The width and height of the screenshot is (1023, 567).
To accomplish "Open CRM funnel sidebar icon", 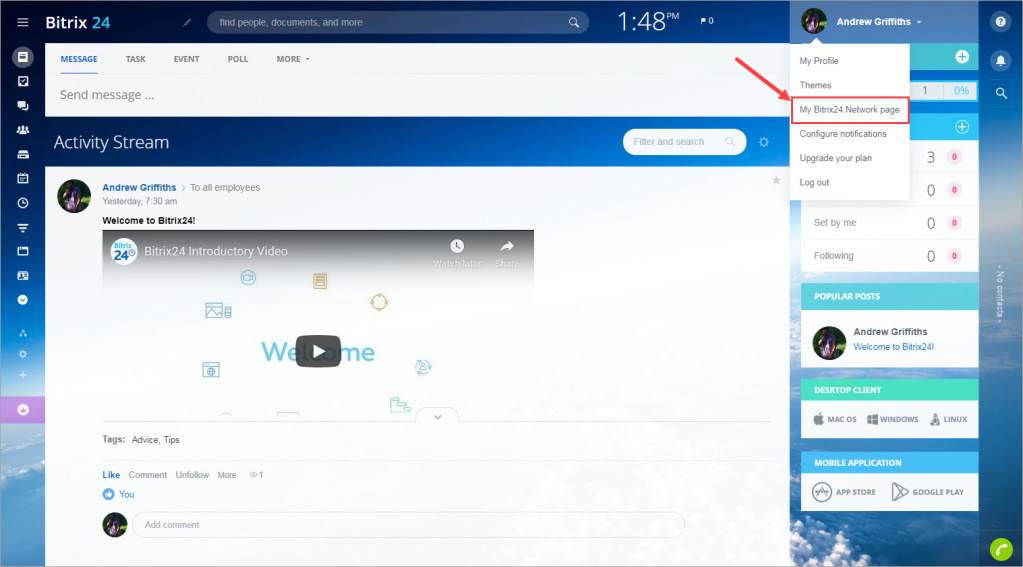I will coord(23,228).
